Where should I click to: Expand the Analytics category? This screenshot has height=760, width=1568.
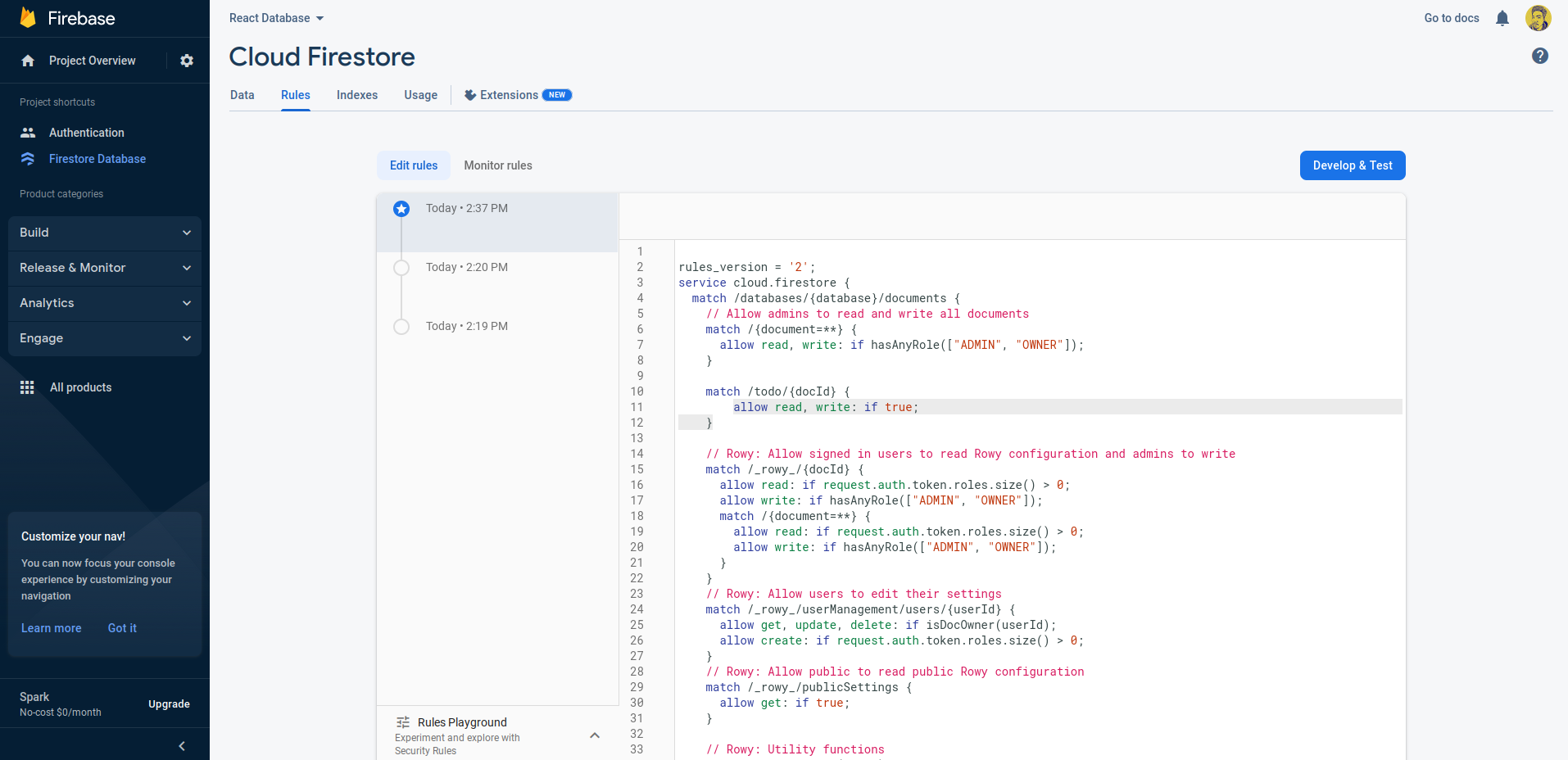tap(105, 303)
